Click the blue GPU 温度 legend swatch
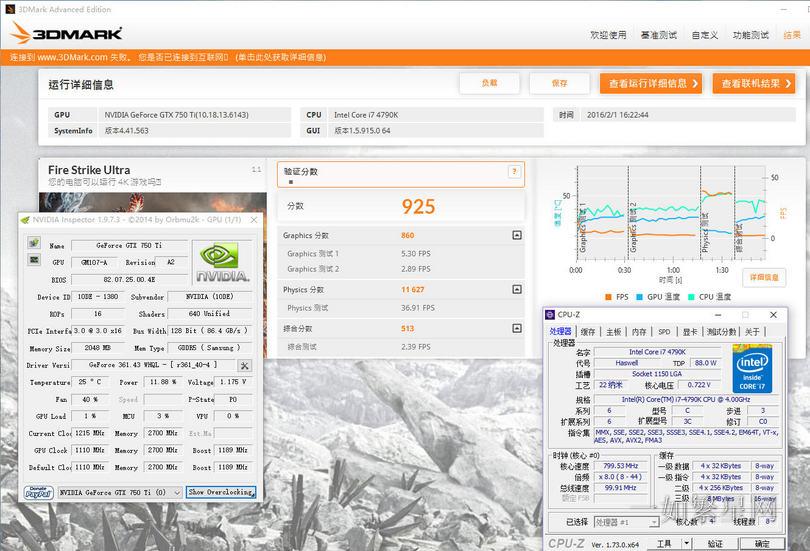This screenshot has height=551, width=810. click(639, 297)
